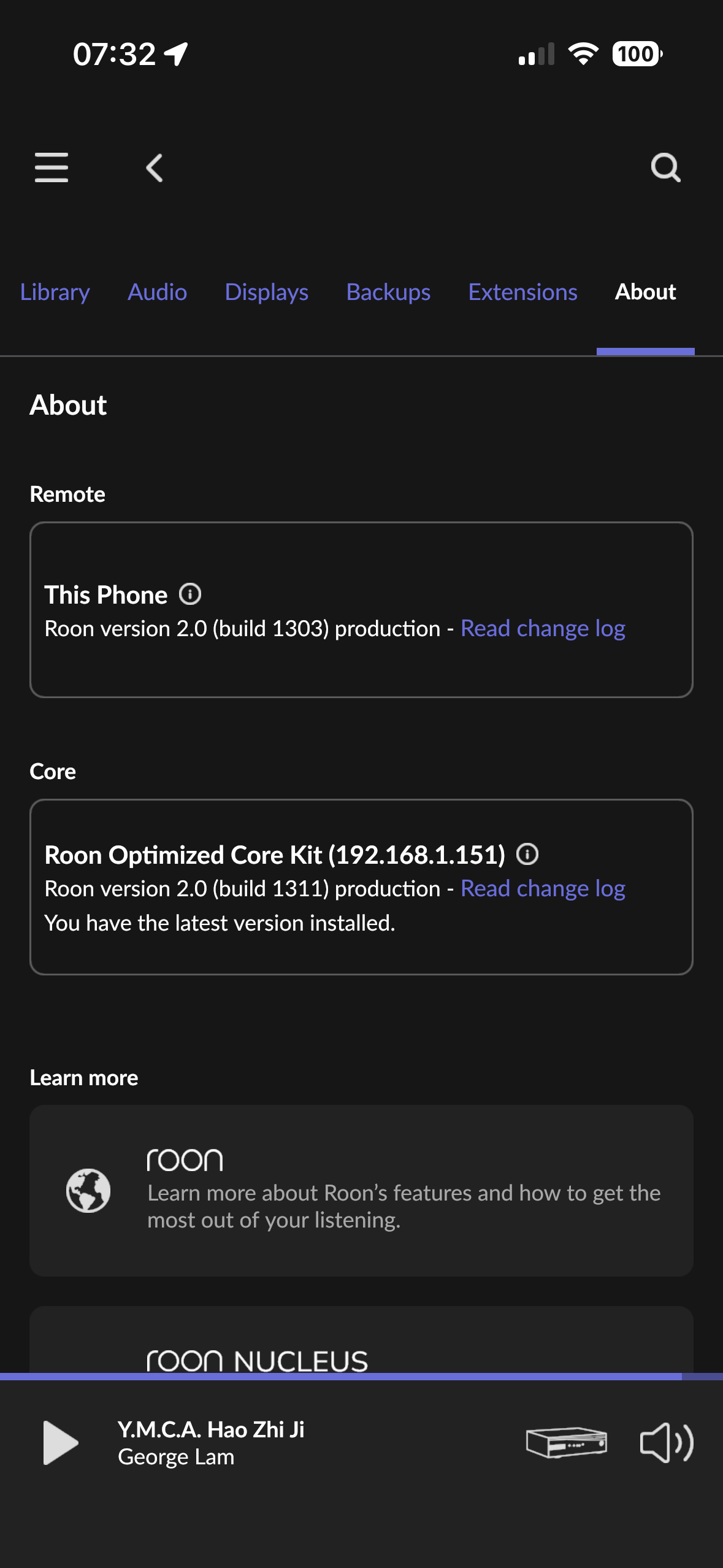This screenshot has height=1568, width=723.
Task: Click the playback progress bar
Action: [361, 1376]
